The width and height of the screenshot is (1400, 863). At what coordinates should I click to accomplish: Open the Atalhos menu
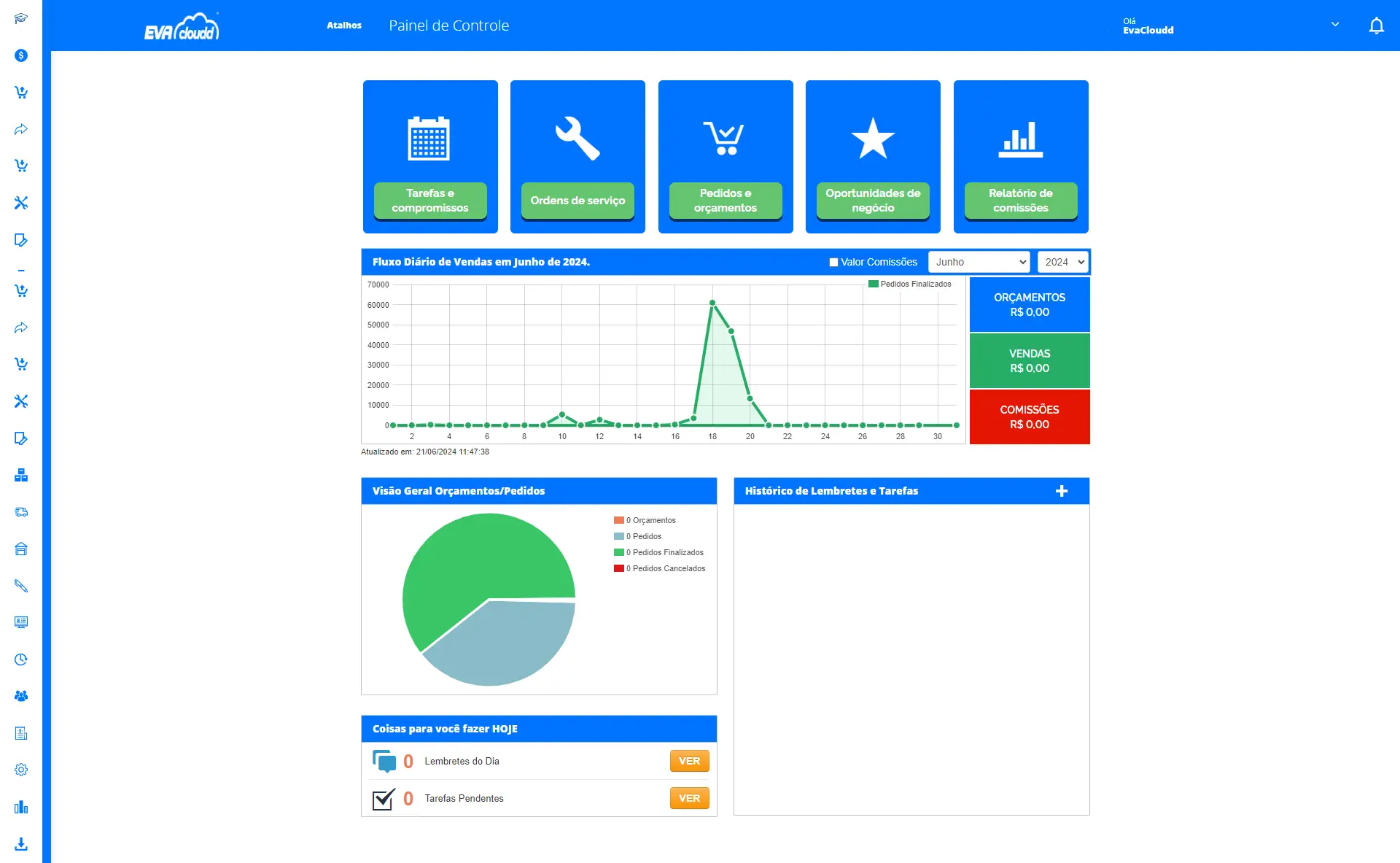click(344, 26)
